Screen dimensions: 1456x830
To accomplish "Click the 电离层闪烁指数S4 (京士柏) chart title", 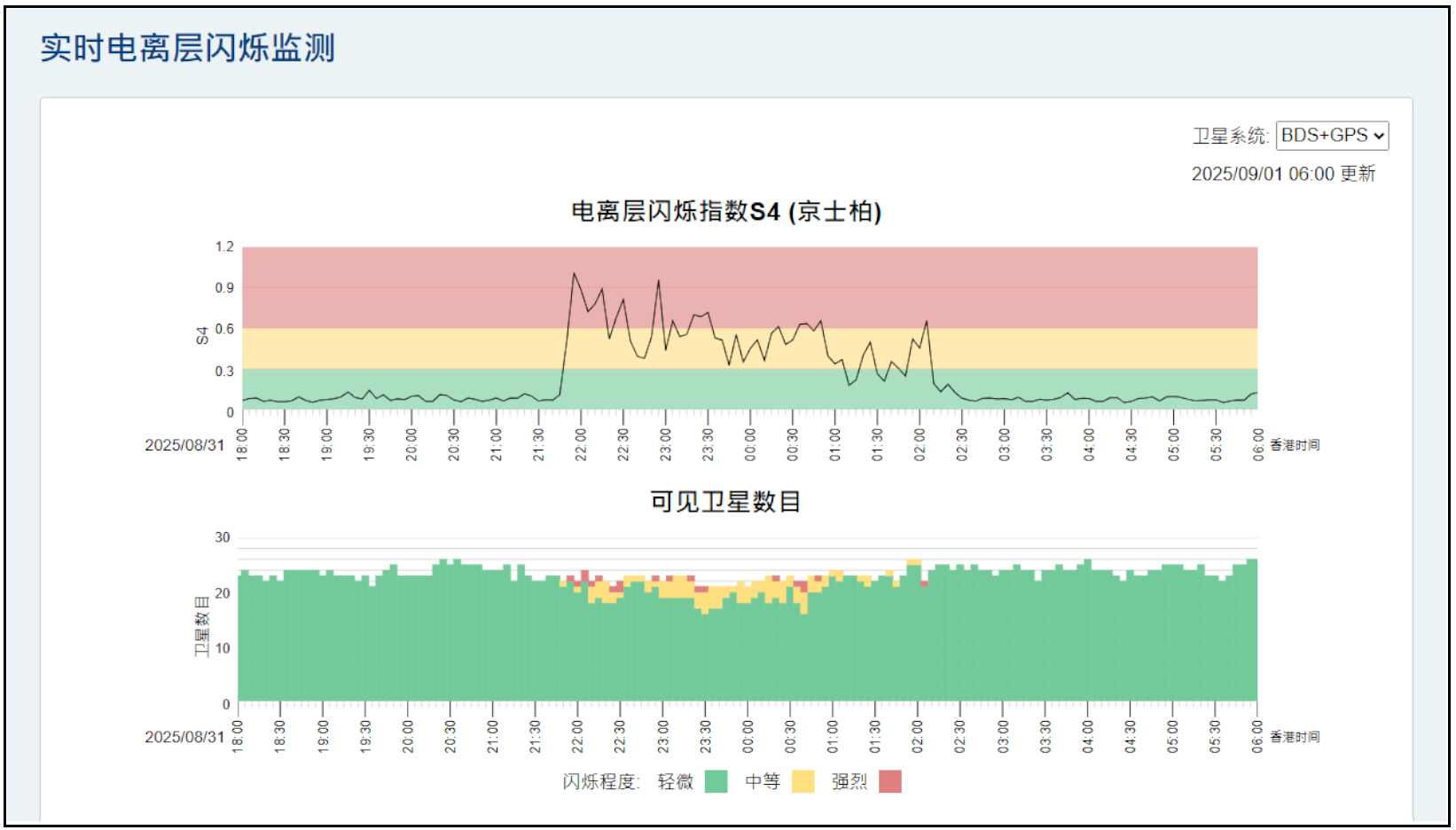I will click(725, 212).
